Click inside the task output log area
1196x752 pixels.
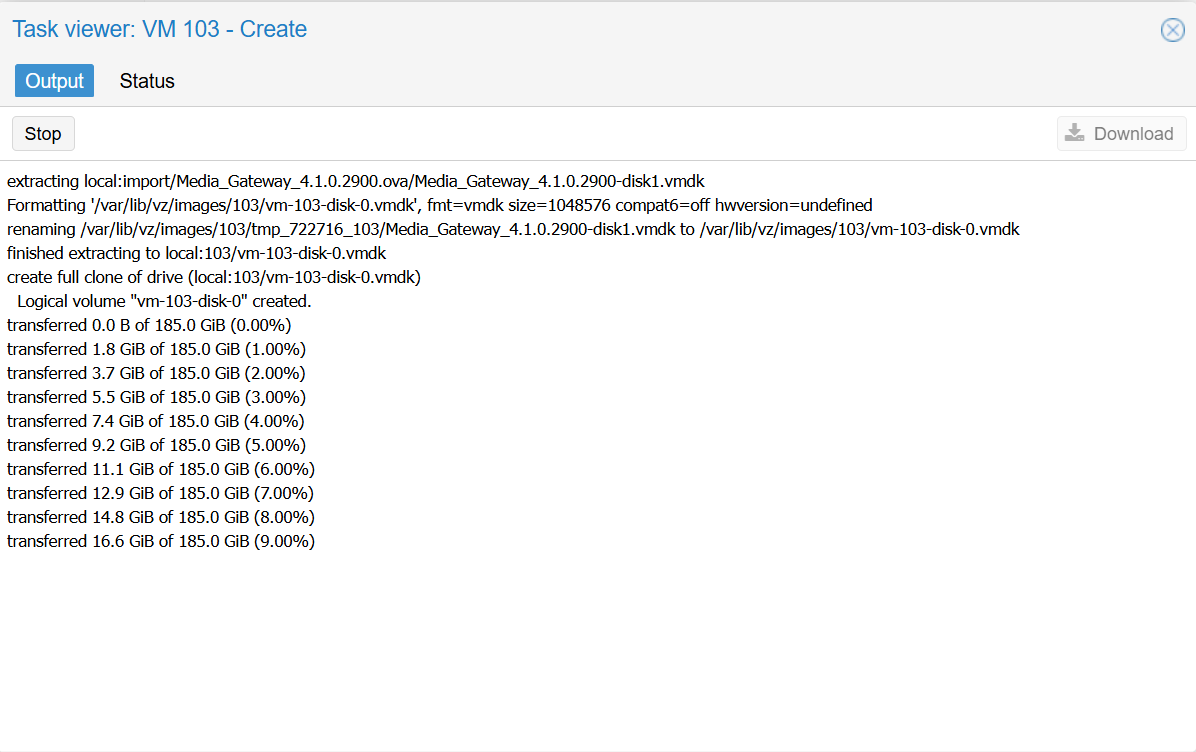click(598, 620)
